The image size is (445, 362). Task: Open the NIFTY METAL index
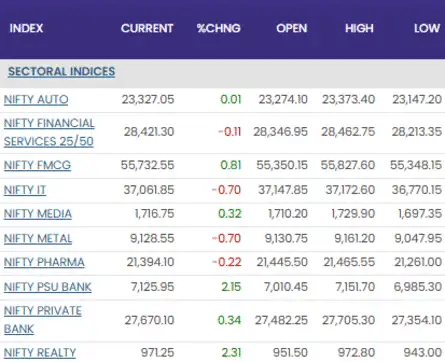coord(38,239)
